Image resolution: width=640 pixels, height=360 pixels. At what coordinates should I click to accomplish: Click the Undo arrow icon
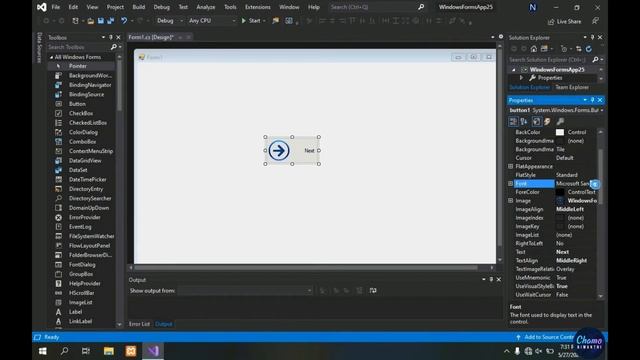tap(124, 21)
